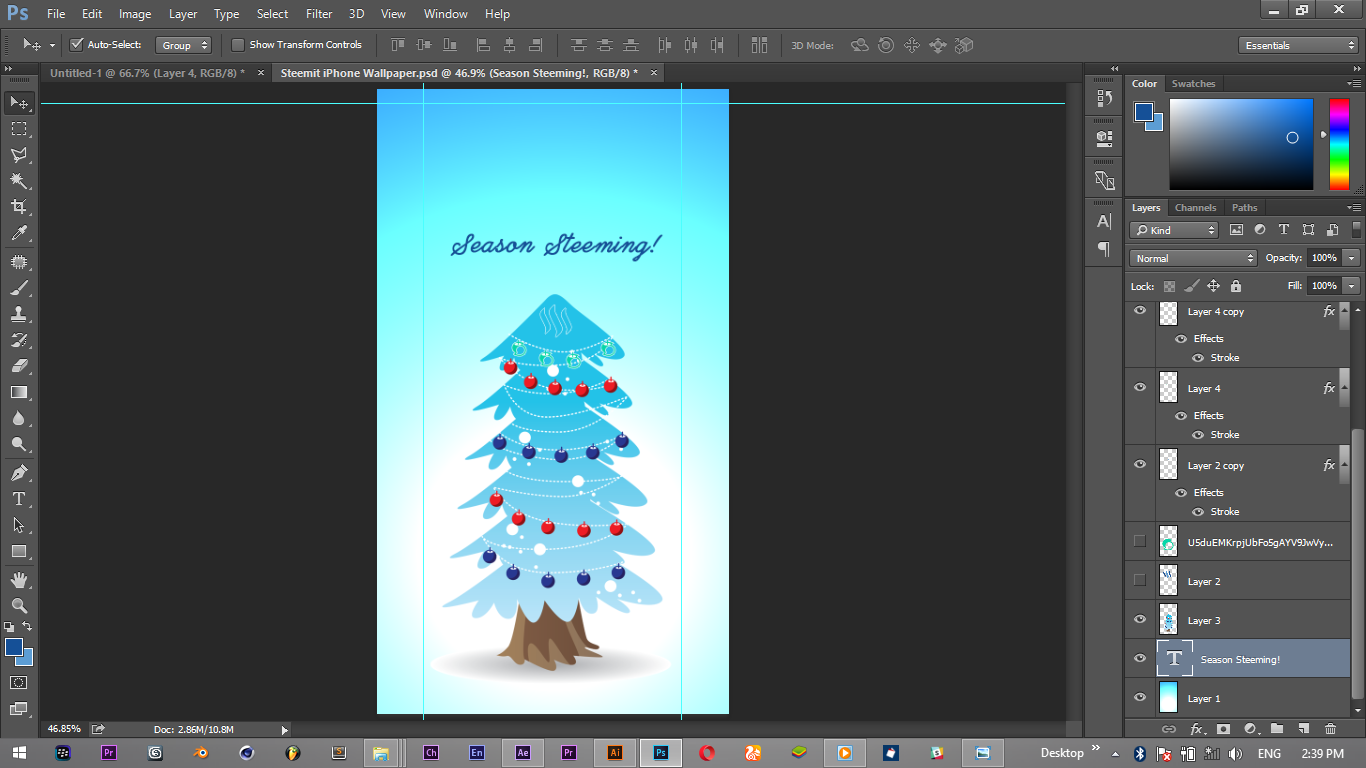Select the Rectangular Marquee tool
1366x768 pixels.
click(19, 129)
